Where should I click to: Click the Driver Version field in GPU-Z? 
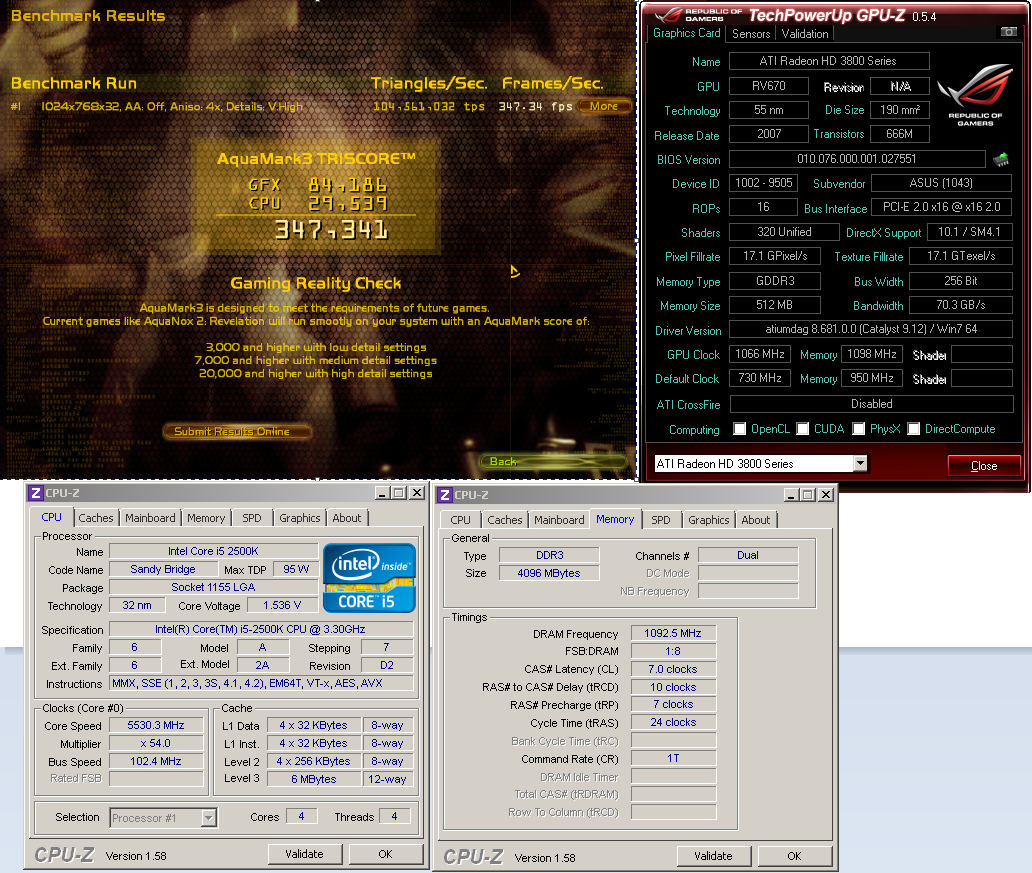click(871, 329)
